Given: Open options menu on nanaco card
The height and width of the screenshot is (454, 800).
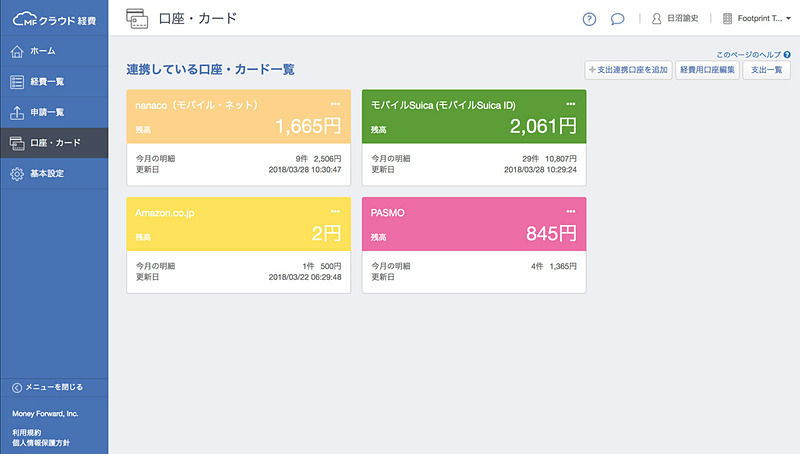Looking at the screenshot, I should [x=335, y=104].
